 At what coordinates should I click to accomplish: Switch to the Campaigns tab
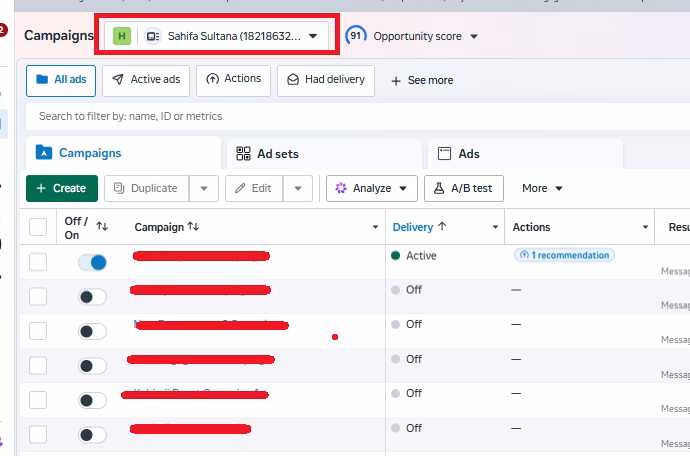pos(123,153)
